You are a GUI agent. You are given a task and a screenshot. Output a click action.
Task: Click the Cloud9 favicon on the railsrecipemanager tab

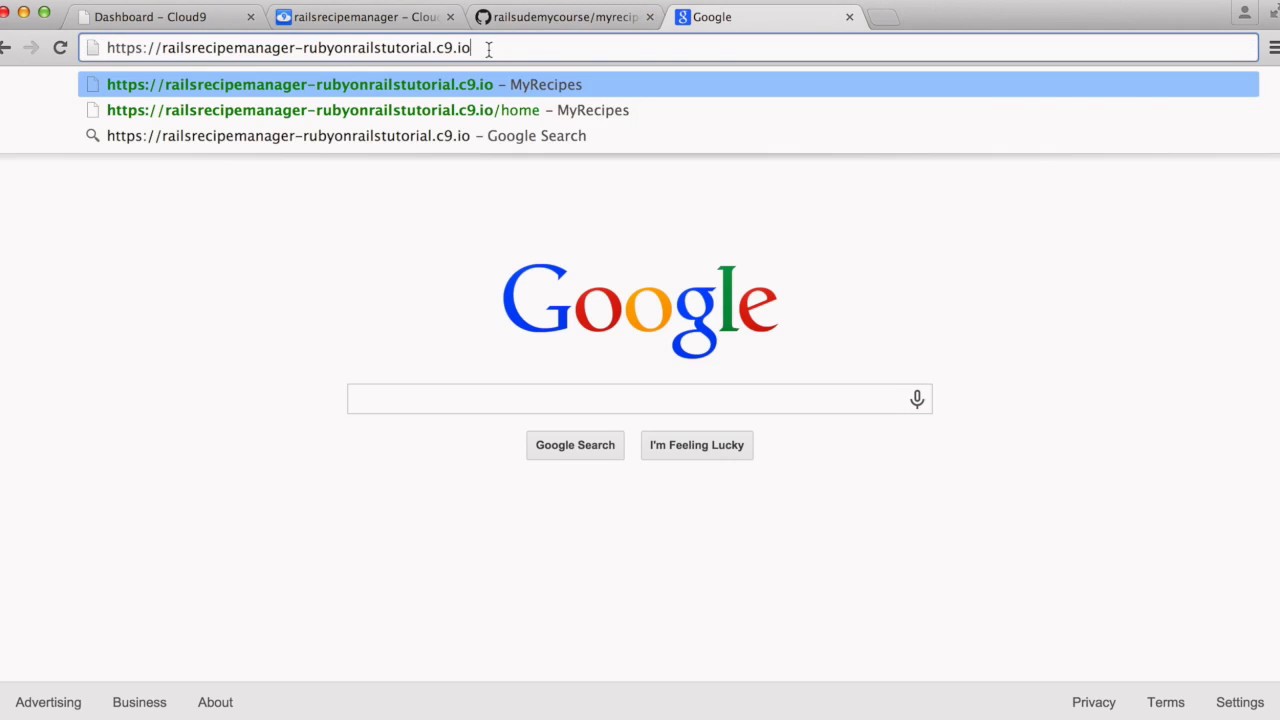(x=284, y=17)
